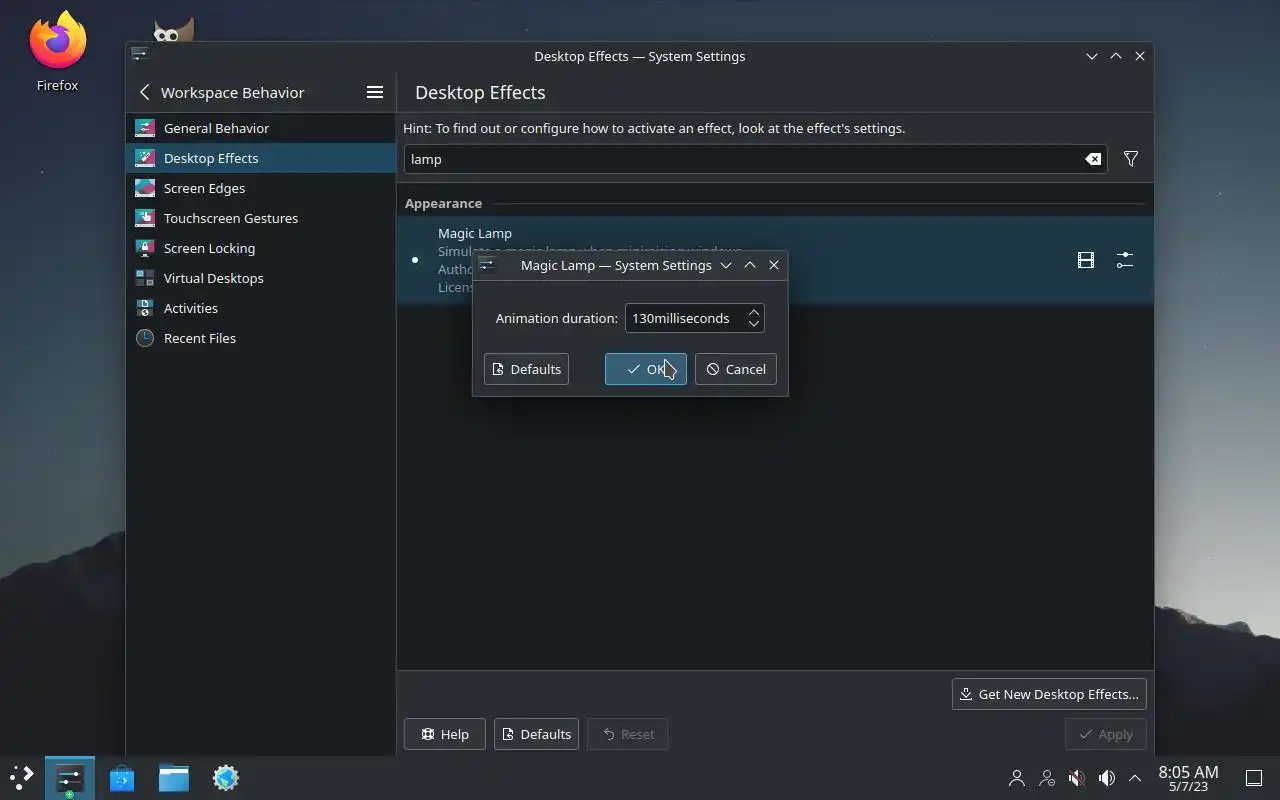The height and width of the screenshot is (800, 1280).
Task: Open Screen Locking settings
Action: tap(261, 248)
